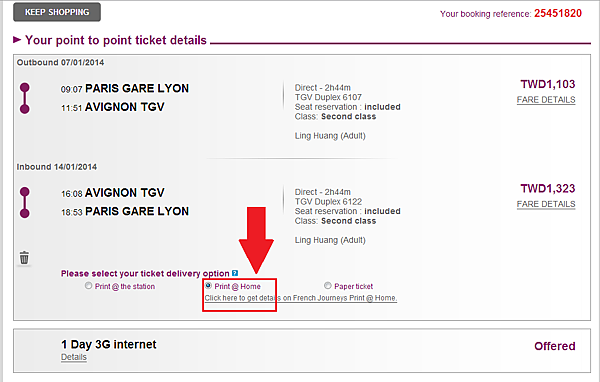The width and height of the screenshot is (600, 382).
Task: Open FARE DETAILS for outbound TWD1,103 fare
Action: (x=546, y=100)
